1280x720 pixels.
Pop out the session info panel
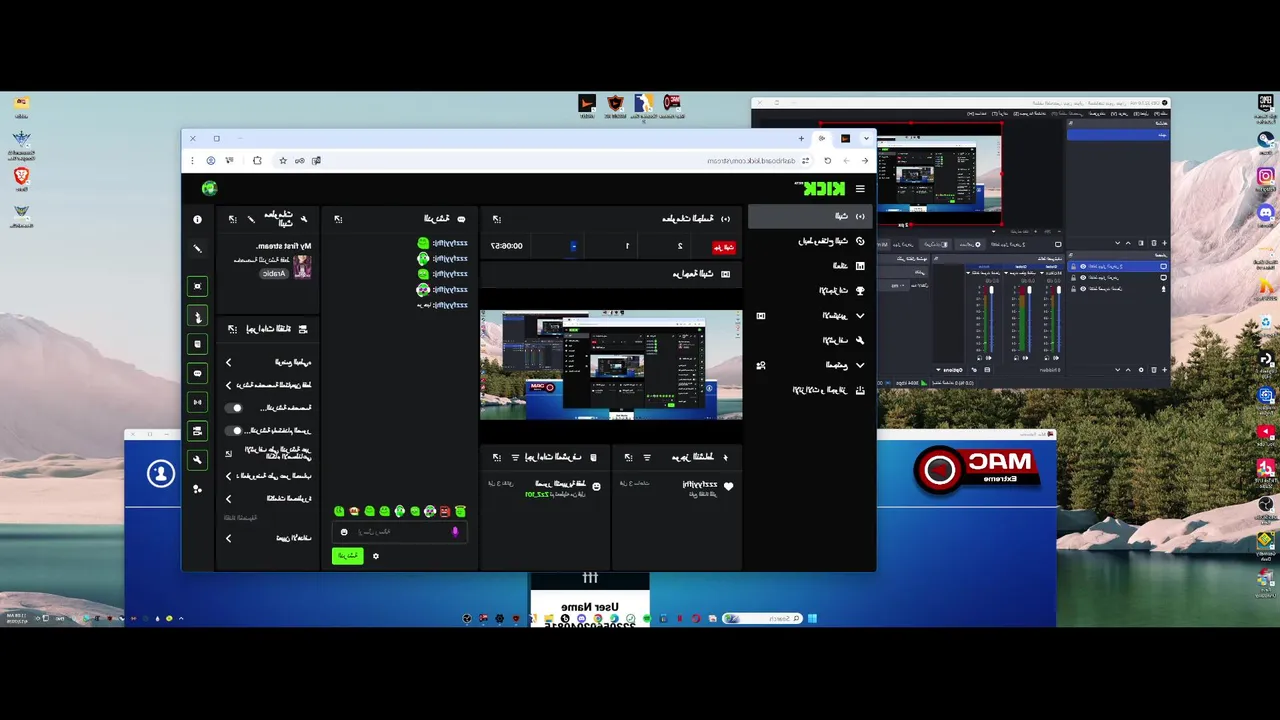pyautogui.click(x=497, y=219)
